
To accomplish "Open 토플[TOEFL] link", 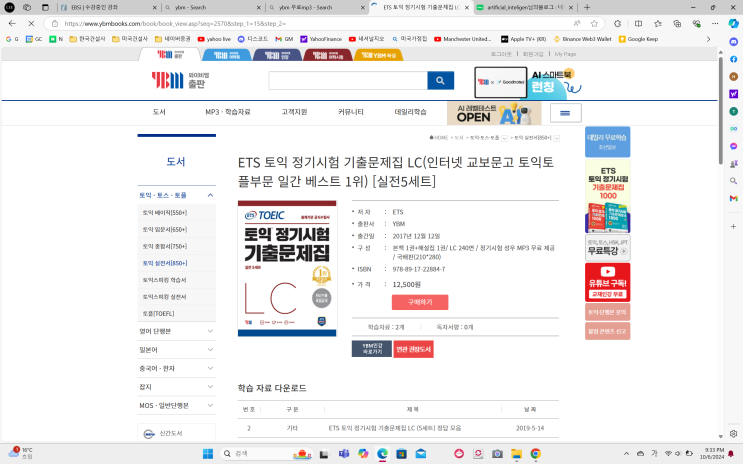I will pos(158,314).
